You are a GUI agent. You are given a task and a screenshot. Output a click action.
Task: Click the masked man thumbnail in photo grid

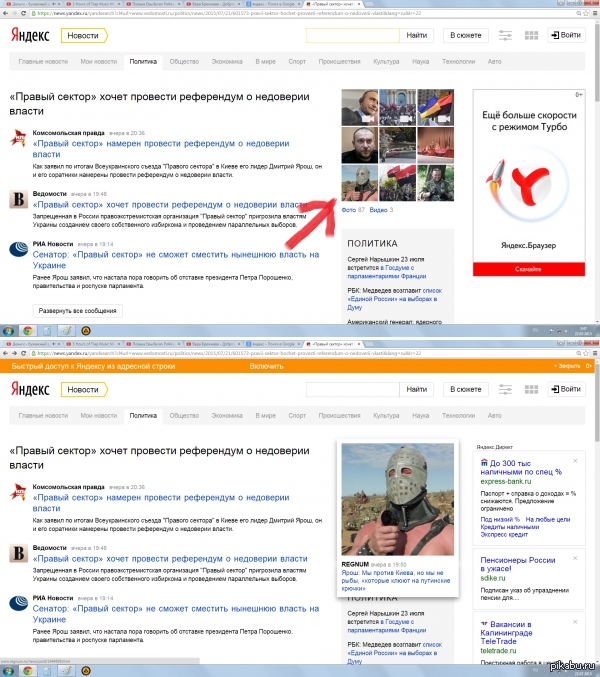pyautogui.click(x=358, y=183)
